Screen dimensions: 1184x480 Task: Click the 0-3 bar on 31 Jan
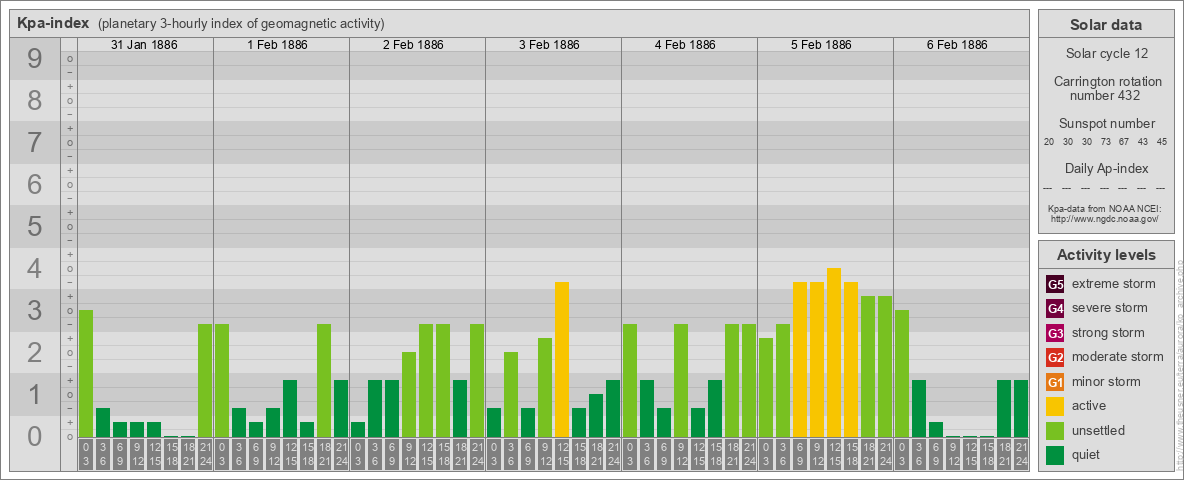(86, 374)
